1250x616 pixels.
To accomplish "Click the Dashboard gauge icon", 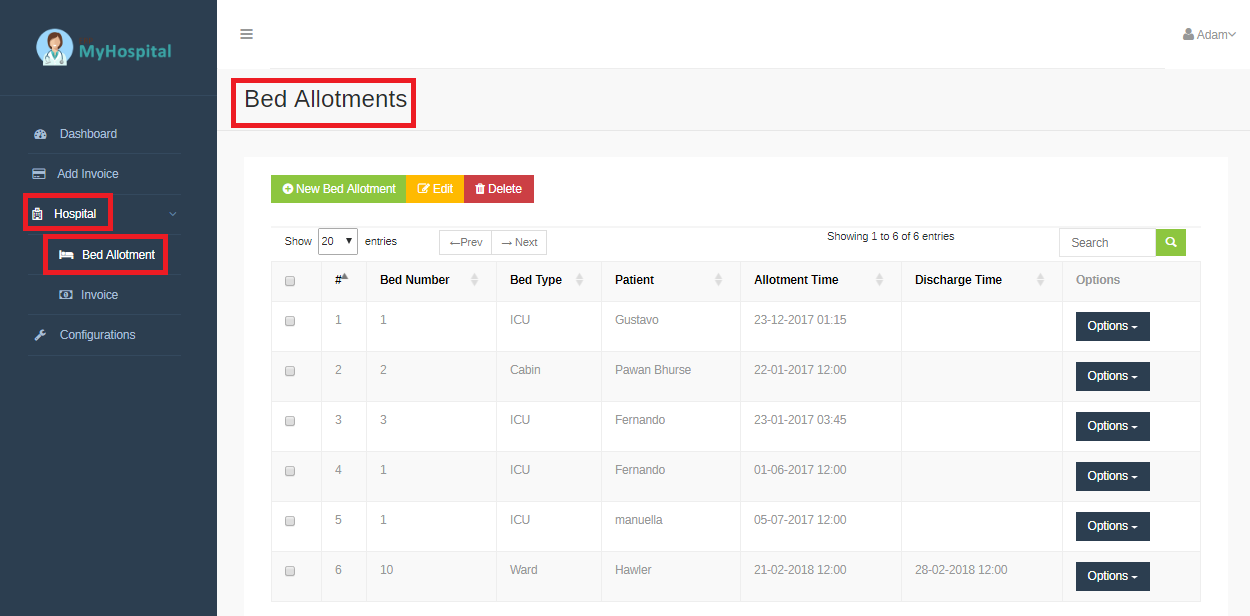I will pos(40,134).
